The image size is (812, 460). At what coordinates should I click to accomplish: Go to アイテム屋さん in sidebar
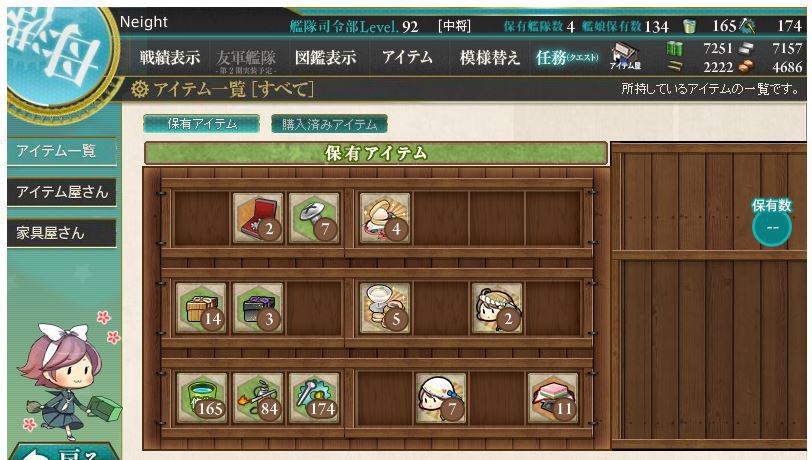pyautogui.click(x=62, y=192)
